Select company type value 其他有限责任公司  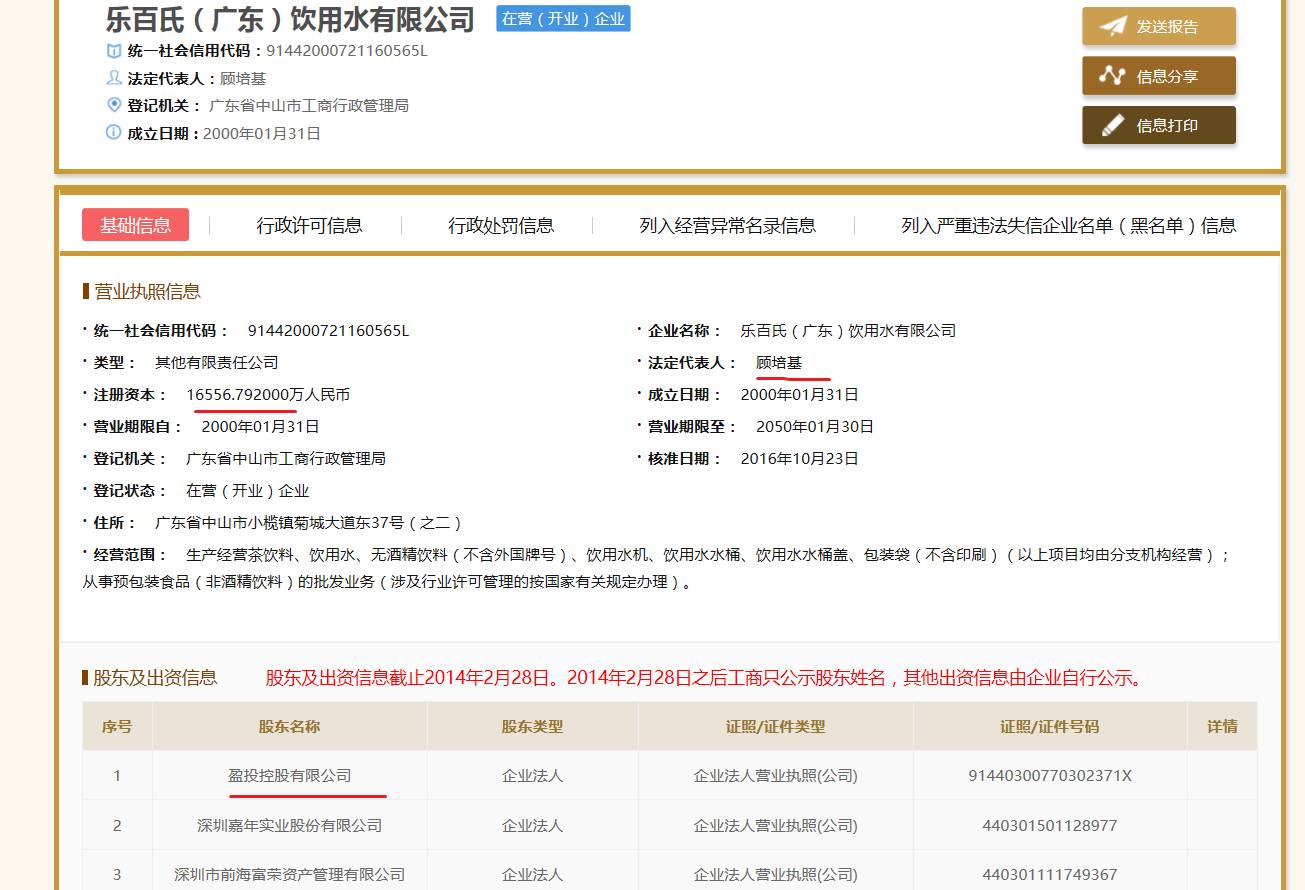click(216, 363)
